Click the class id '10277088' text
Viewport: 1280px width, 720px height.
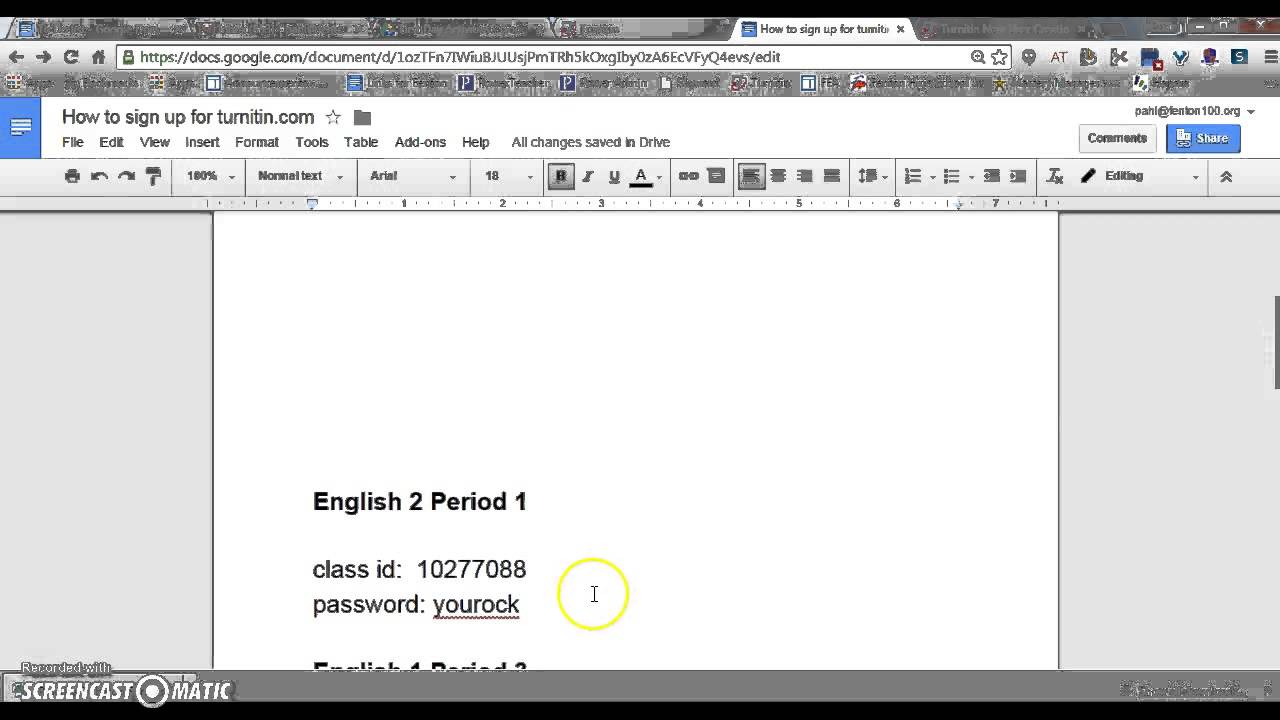[x=471, y=569]
